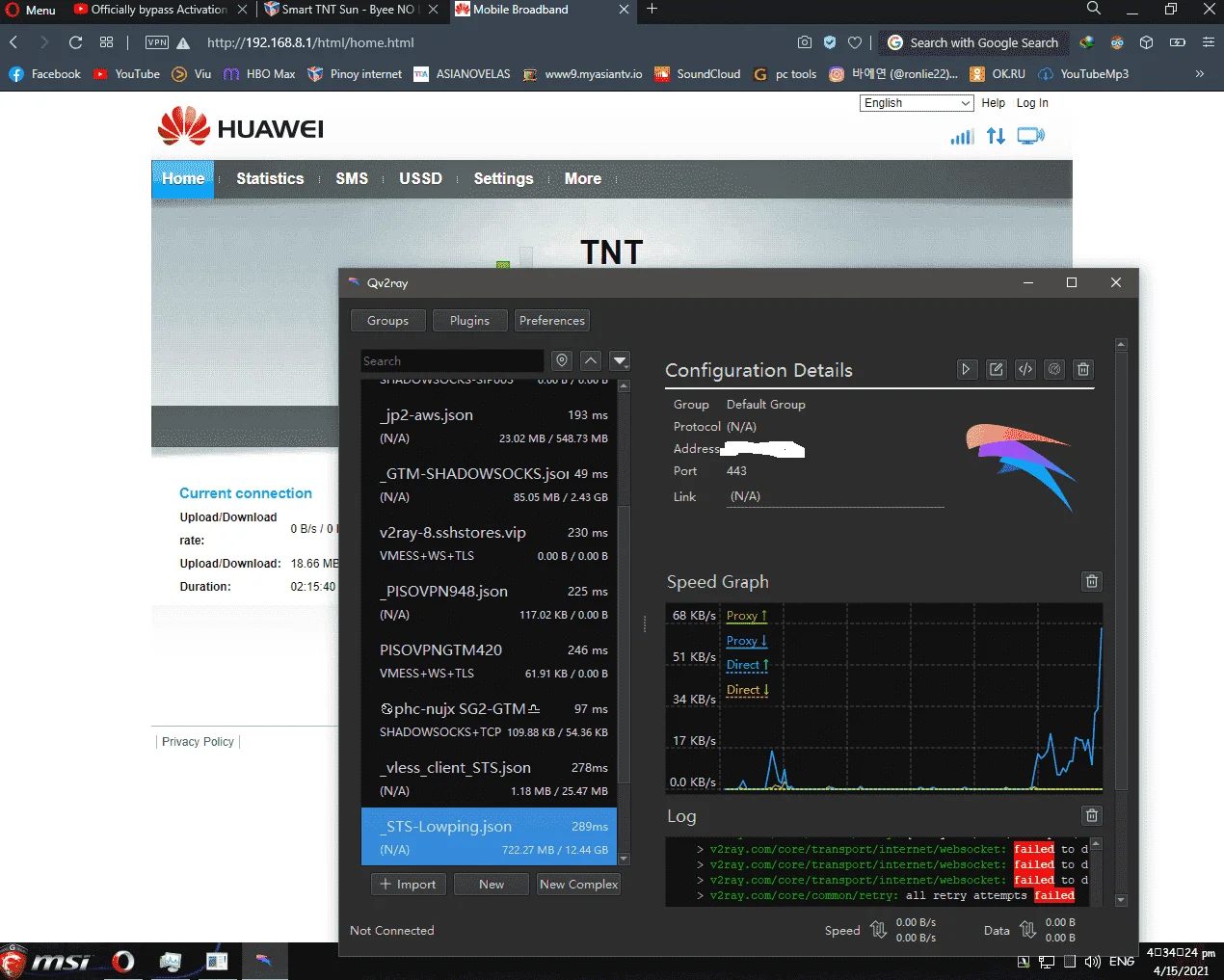Open the More menu on Huawei page
This screenshot has width=1224, height=980.
click(583, 179)
